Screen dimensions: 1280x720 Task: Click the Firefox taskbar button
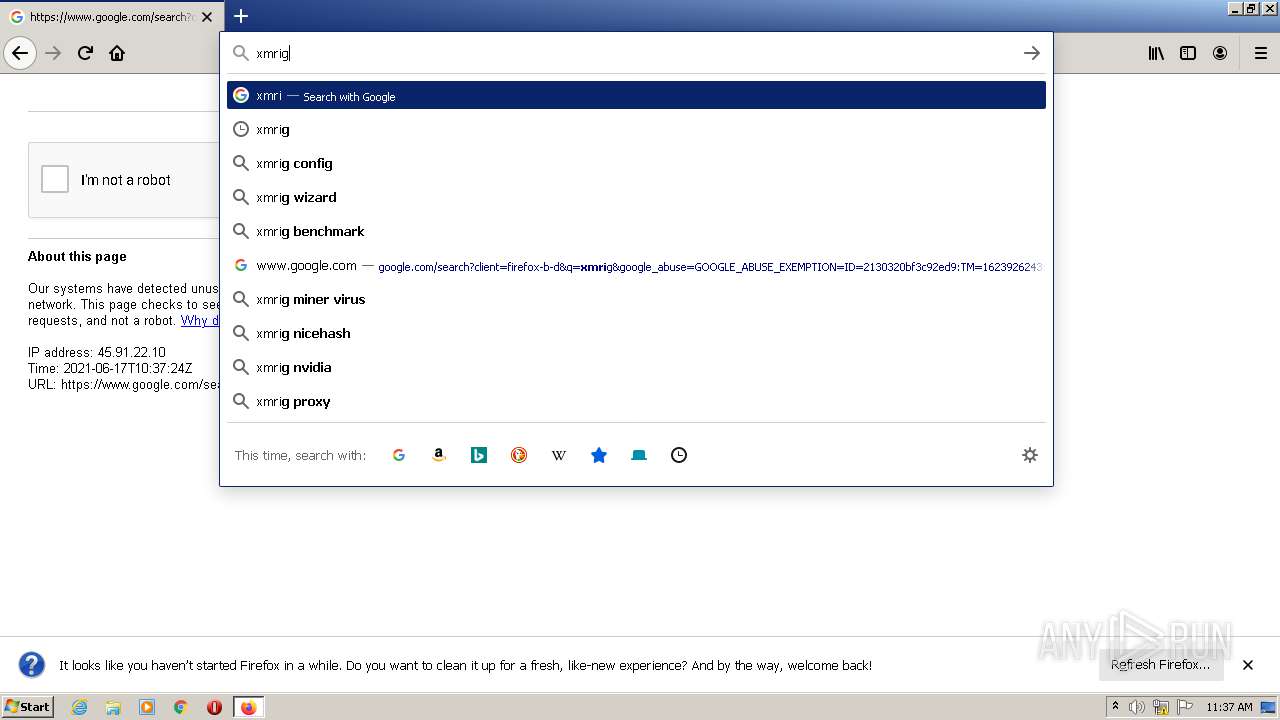click(x=248, y=707)
